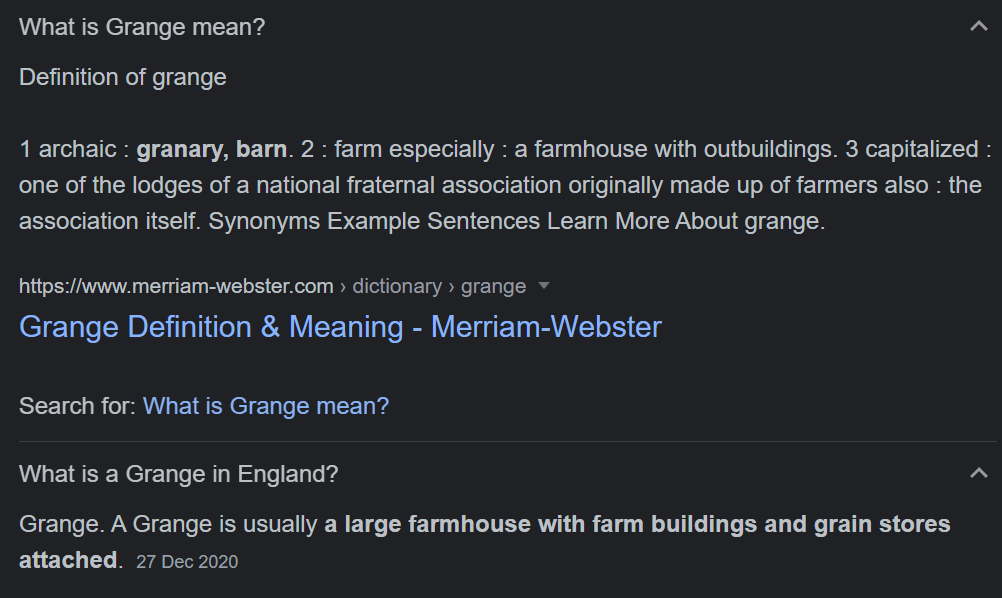1002x598 pixels.
Task: Click the "Definition of grange" heading
Action: (123, 77)
